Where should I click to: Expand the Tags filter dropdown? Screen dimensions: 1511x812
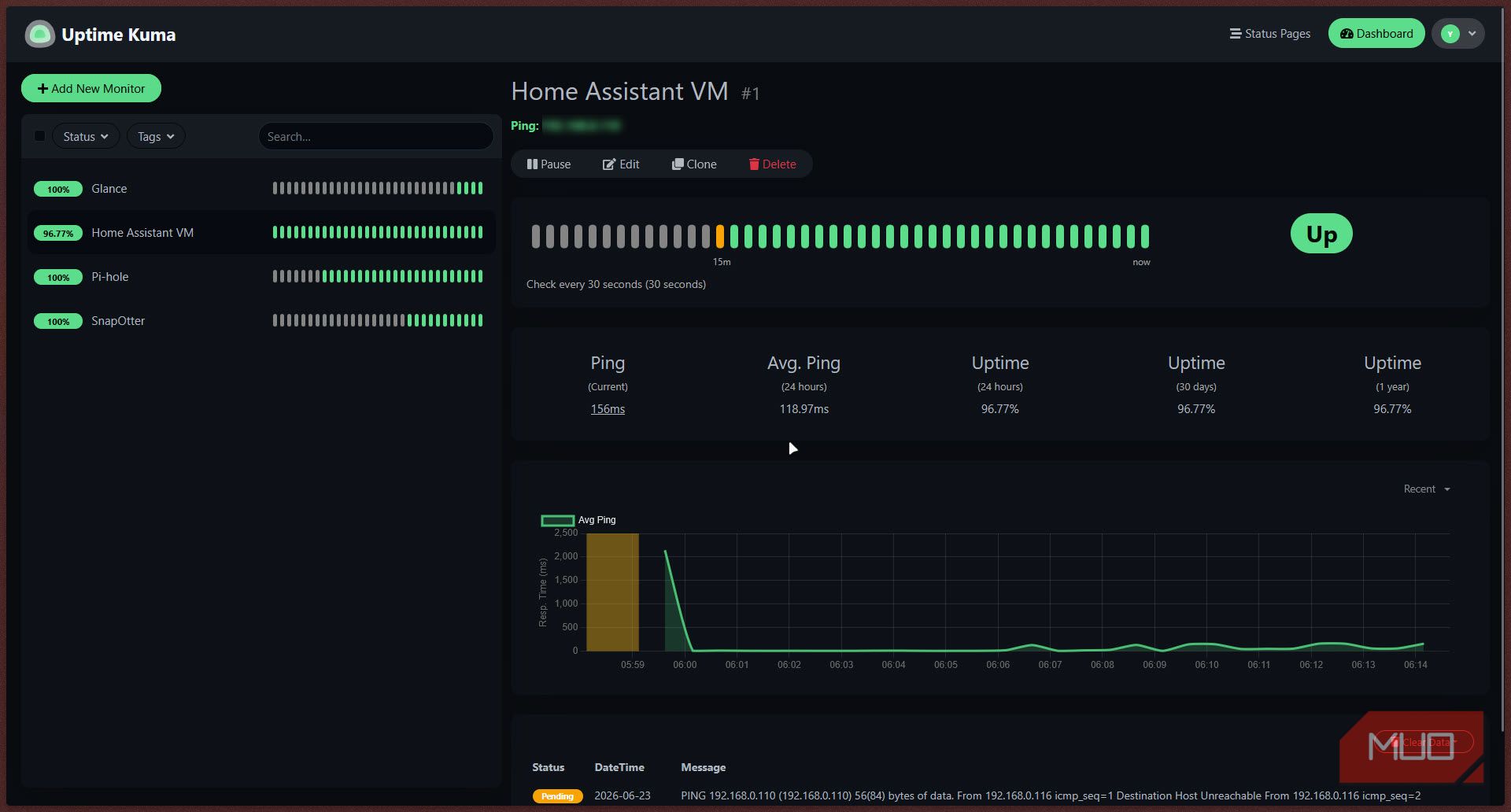(156, 136)
